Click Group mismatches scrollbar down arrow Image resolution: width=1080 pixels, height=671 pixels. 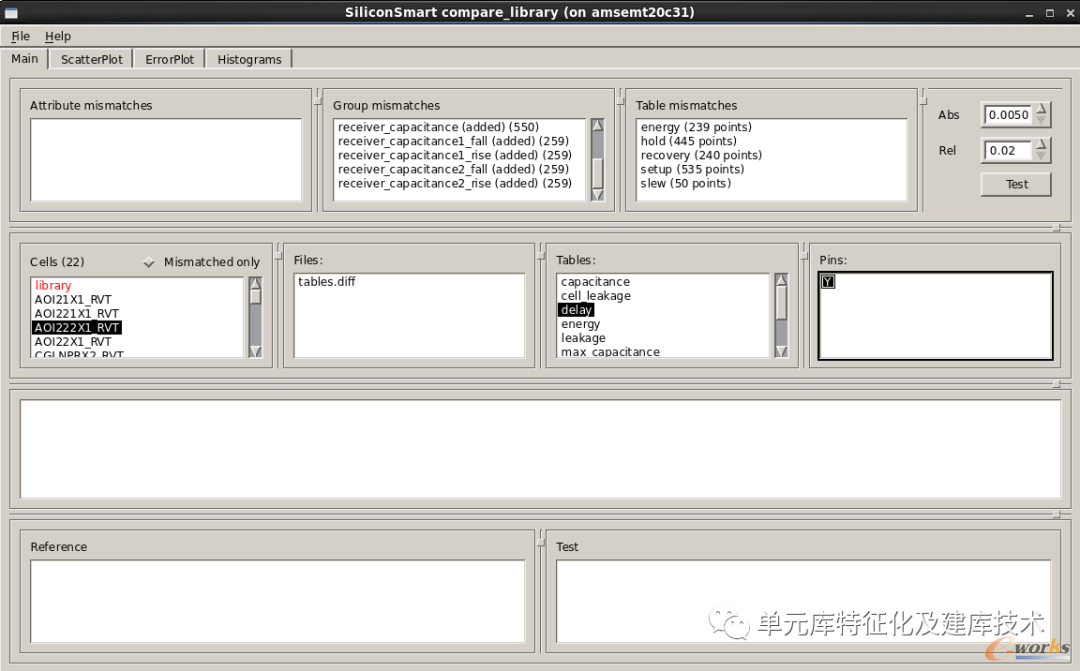pos(597,195)
